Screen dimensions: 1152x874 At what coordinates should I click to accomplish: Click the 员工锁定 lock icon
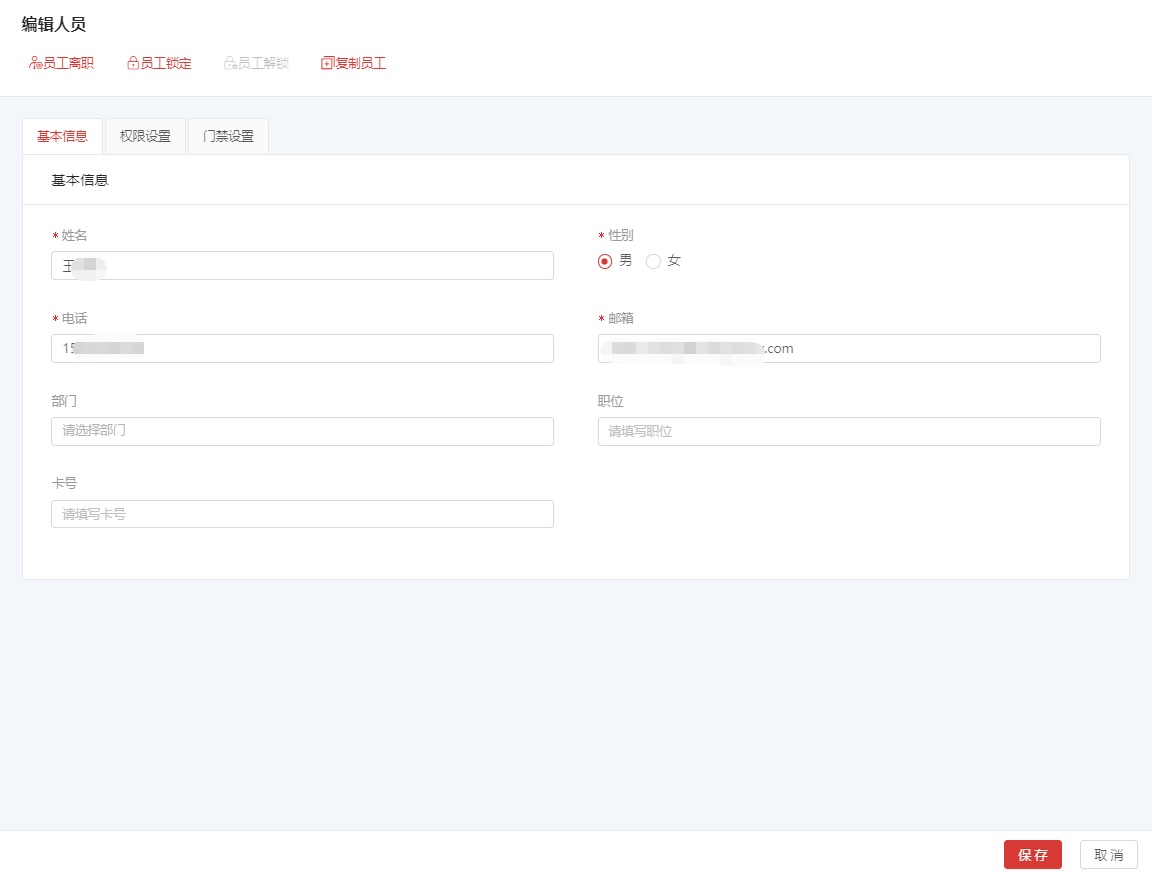(133, 63)
